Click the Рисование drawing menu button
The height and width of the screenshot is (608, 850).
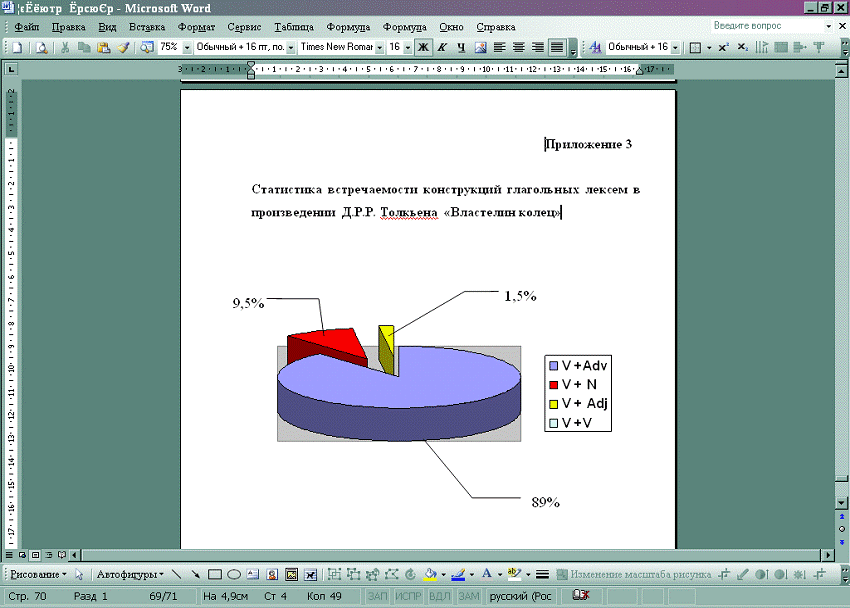[x=38, y=575]
